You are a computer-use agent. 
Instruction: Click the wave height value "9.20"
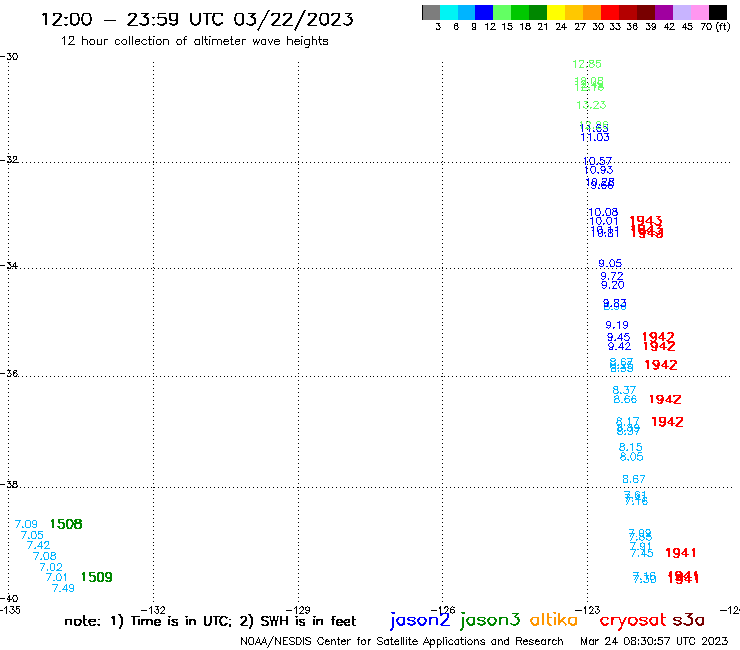click(x=613, y=285)
